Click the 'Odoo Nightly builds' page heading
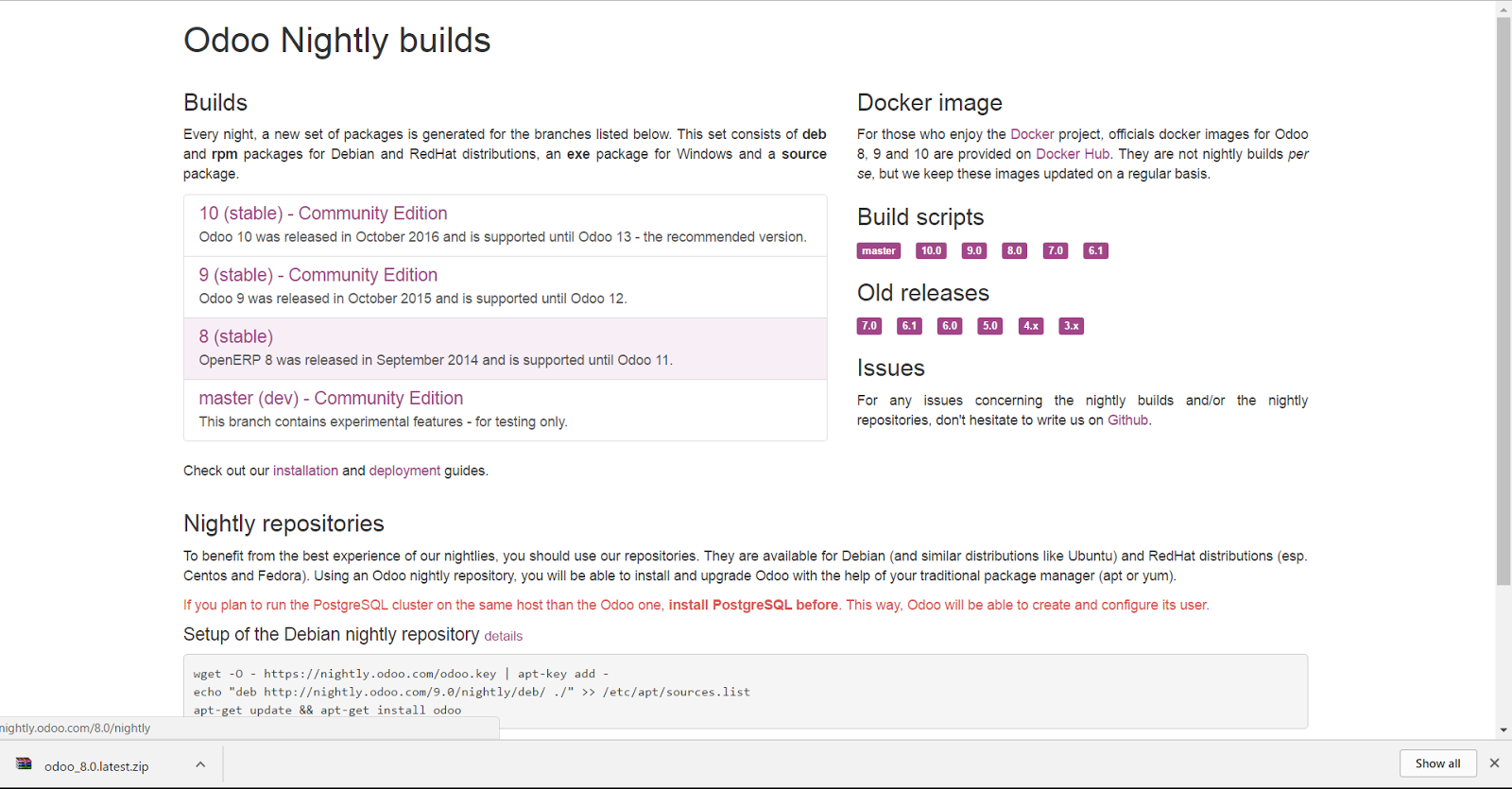 pos(337,41)
